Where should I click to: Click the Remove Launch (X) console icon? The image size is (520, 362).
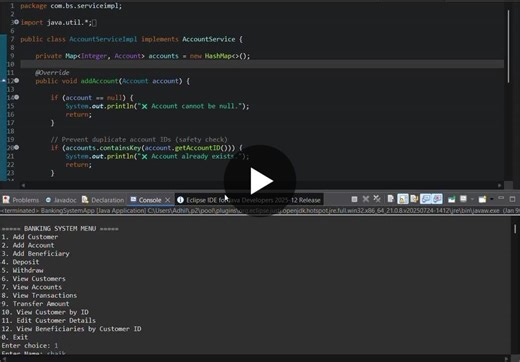click(x=366, y=199)
